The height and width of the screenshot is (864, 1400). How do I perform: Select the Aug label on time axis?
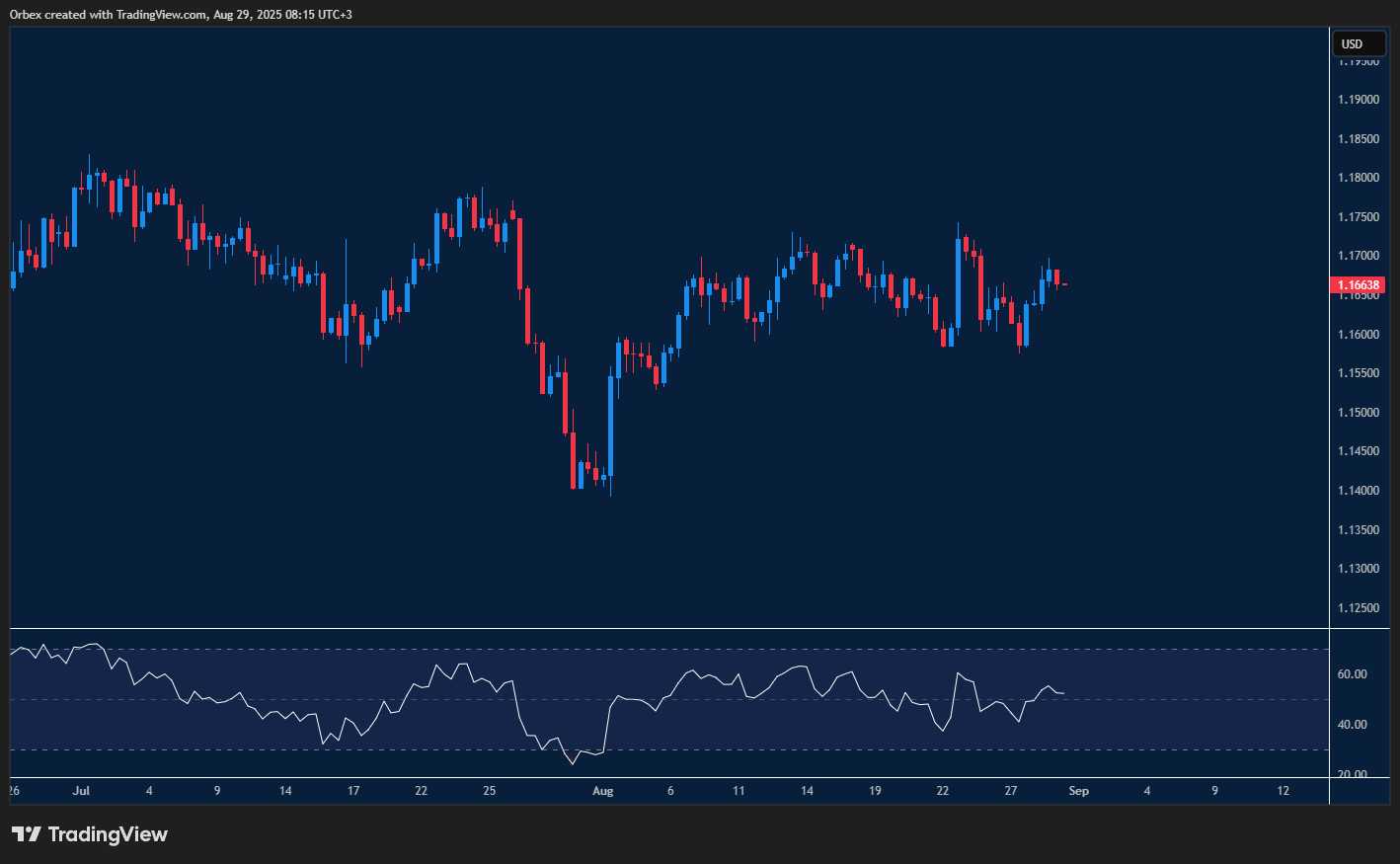(602, 791)
